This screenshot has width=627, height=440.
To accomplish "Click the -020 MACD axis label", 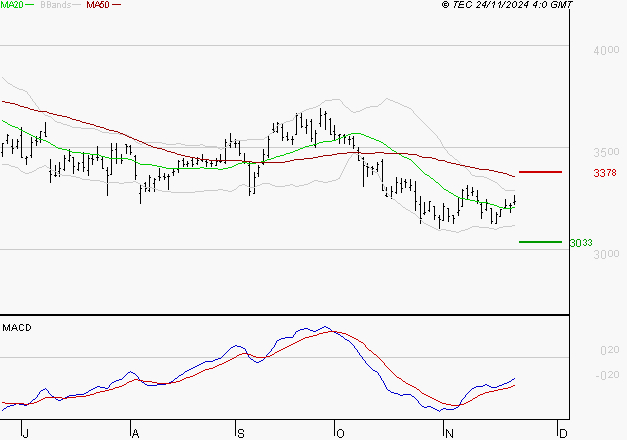I will pos(607,375).
